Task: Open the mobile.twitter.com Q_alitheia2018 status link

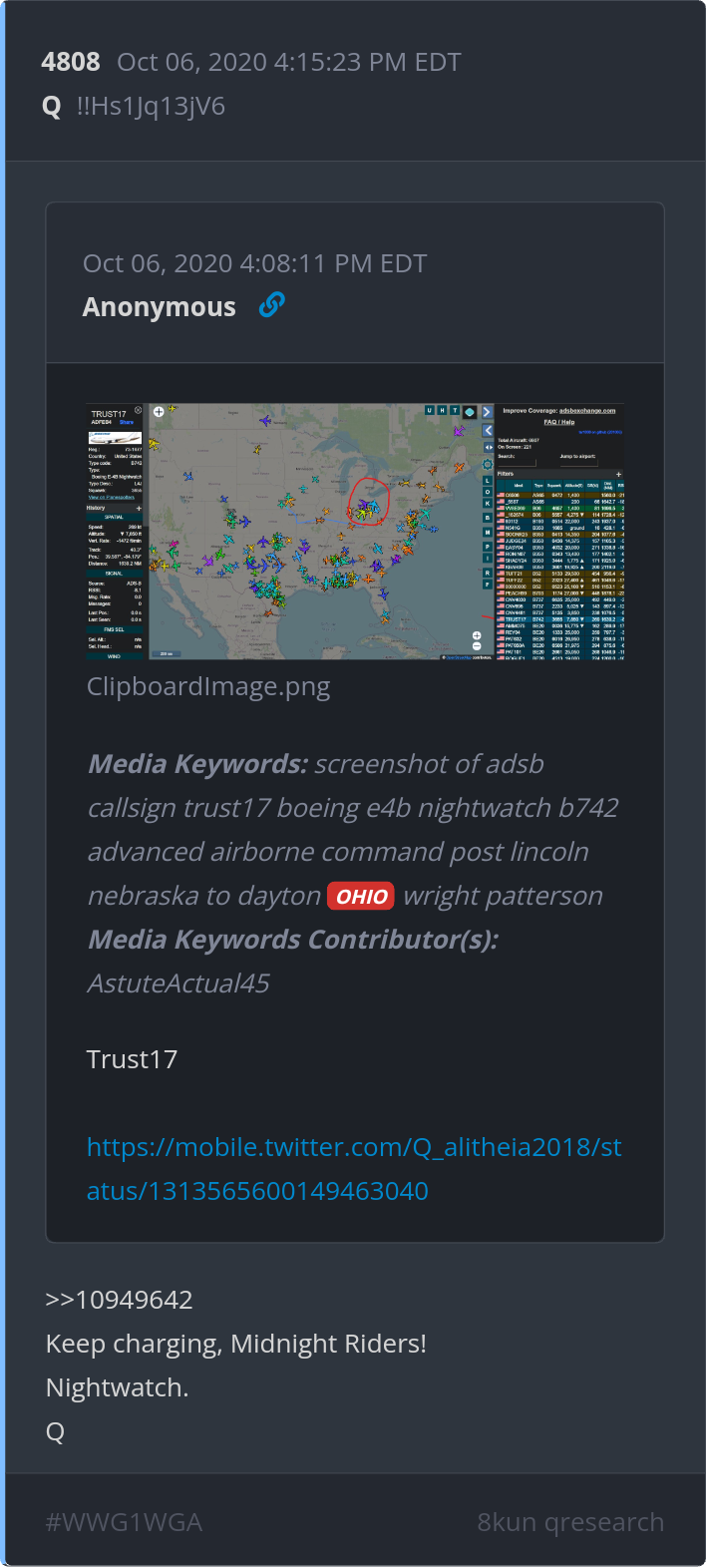Action: click(354, 1169)
